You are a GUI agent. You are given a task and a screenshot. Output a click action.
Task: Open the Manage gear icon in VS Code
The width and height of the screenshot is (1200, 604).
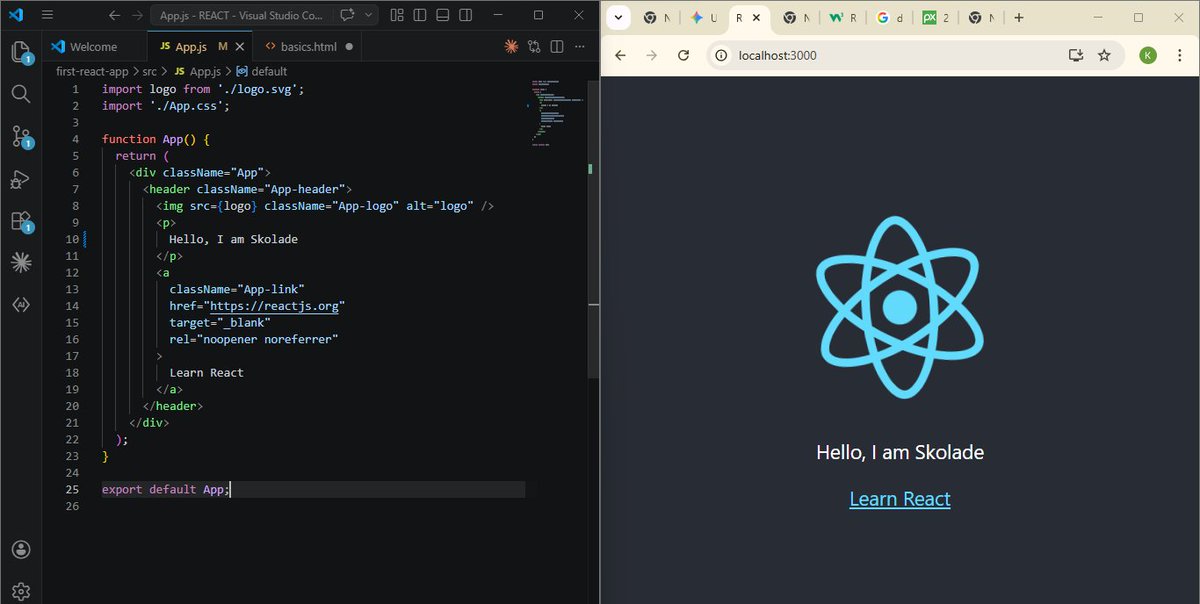click(x=21, y=591)
